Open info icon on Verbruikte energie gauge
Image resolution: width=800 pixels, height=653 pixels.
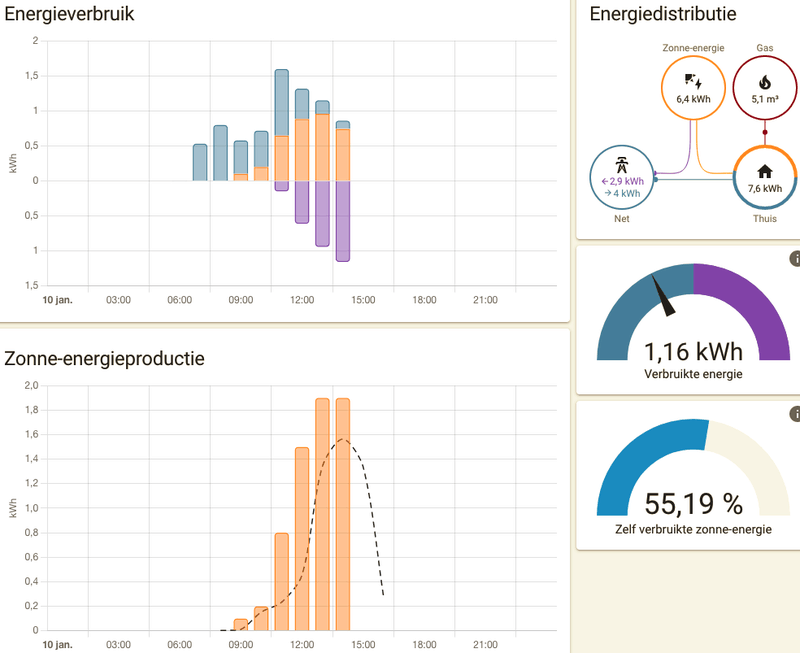(795, 259)
